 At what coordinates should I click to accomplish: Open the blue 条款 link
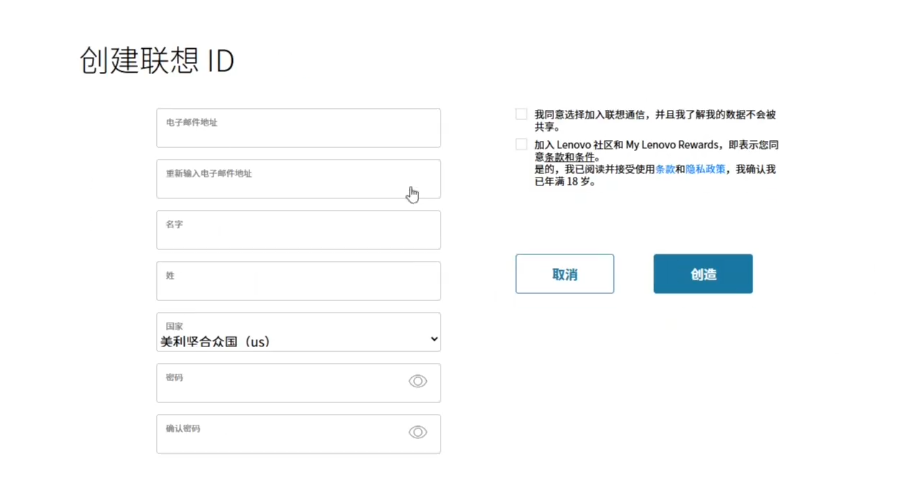pos(664,170)
